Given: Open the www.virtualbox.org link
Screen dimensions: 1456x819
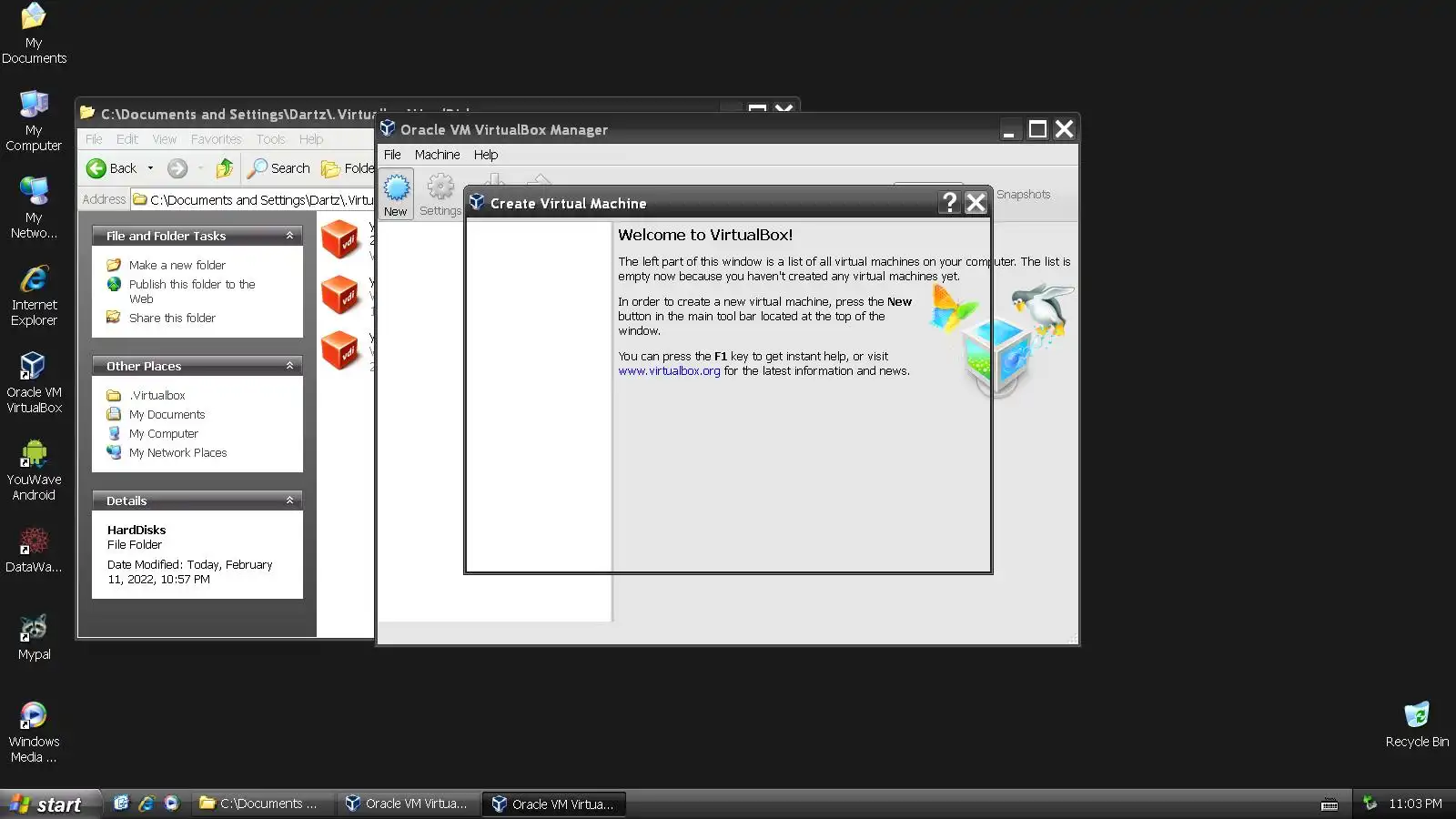Looking at the screenshot, I should pos(669,371).
